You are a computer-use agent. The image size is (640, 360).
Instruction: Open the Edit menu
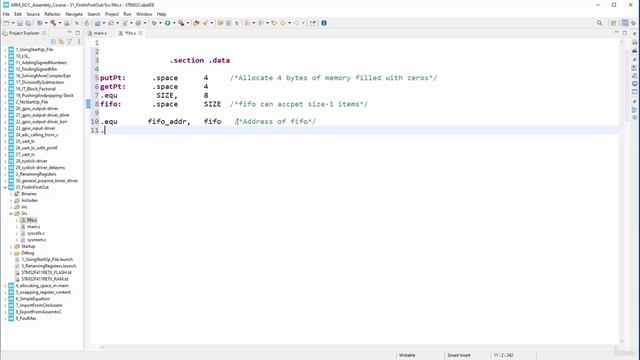click(18, 14)
